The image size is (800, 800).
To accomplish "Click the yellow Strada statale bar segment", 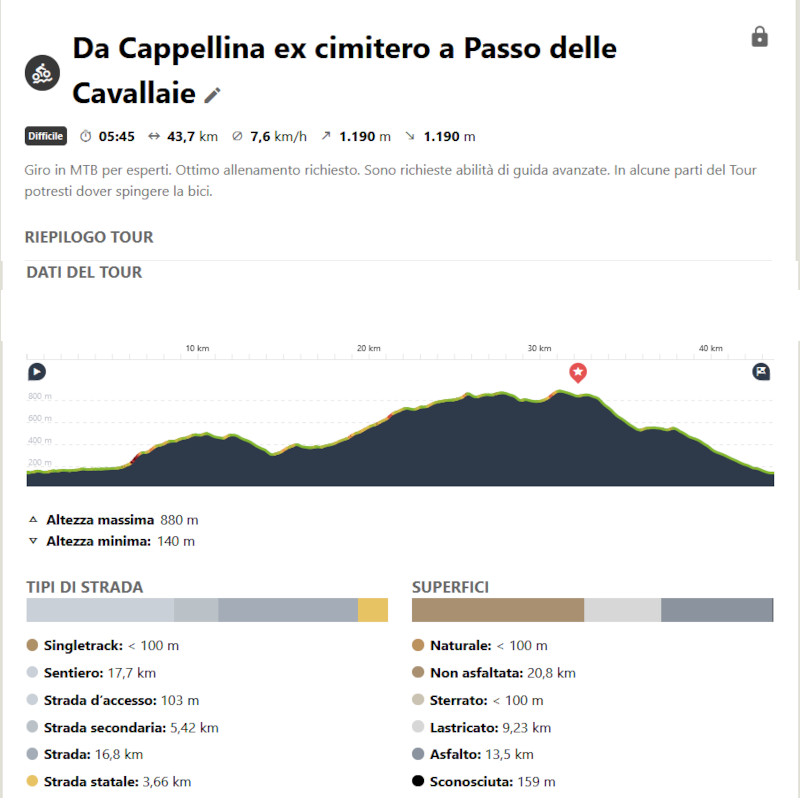I will (x=373, y=610).
